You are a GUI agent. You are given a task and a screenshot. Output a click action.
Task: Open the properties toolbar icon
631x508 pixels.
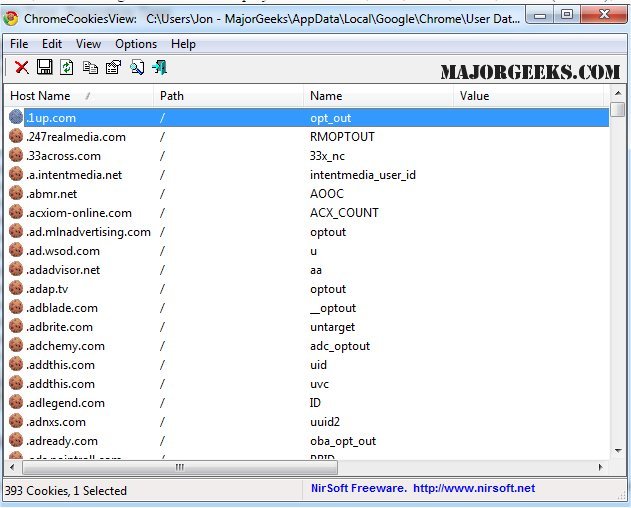click(x=113, y=67)
